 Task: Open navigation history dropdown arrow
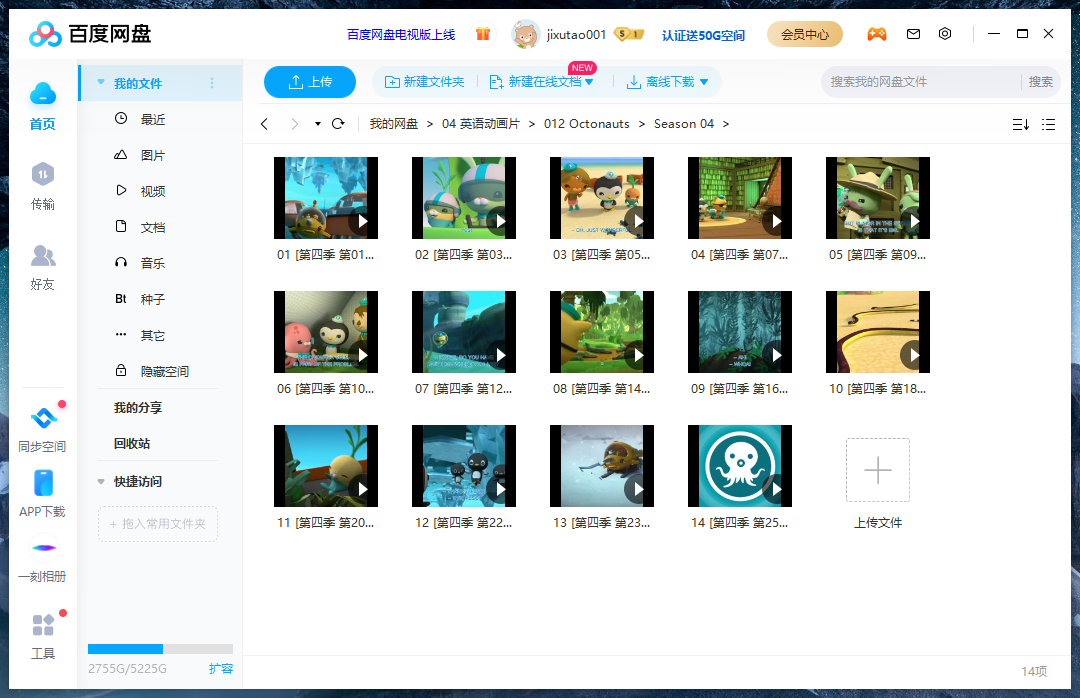click(318, 124)
